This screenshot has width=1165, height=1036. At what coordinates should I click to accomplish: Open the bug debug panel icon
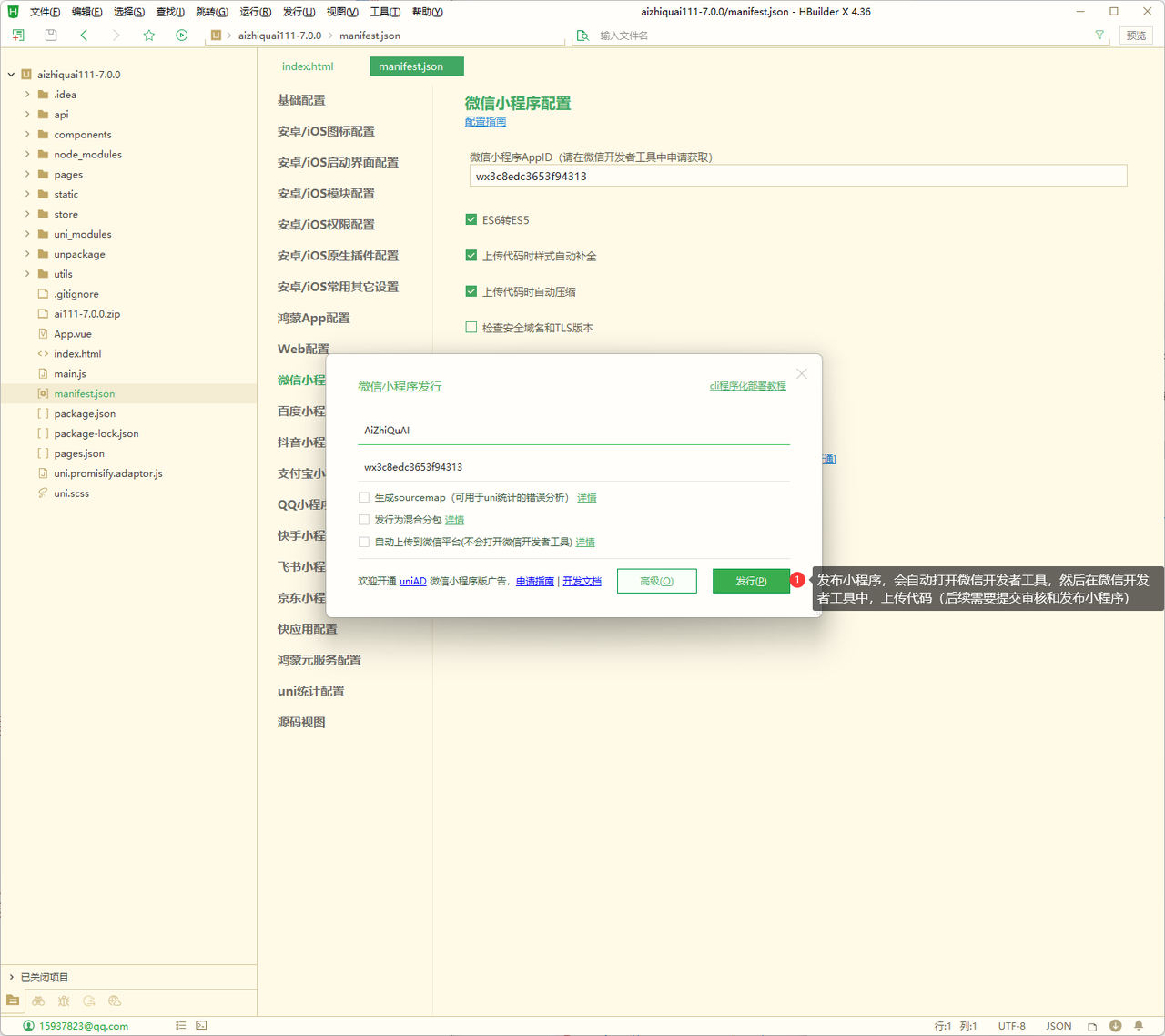pyautogui.click(x=64, y=1000)
